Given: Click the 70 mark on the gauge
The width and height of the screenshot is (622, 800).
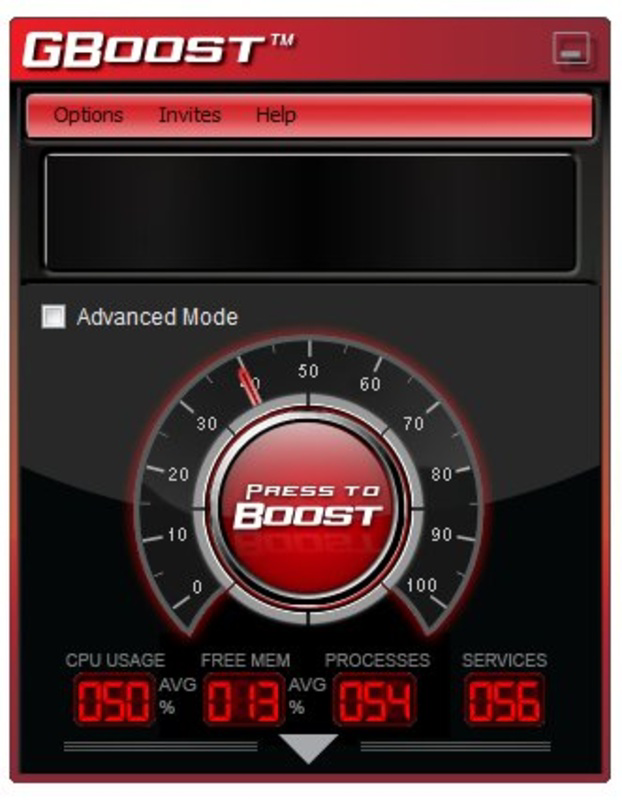Looking at the screenshot, I should pyautogui.click(x=413, y=423).
